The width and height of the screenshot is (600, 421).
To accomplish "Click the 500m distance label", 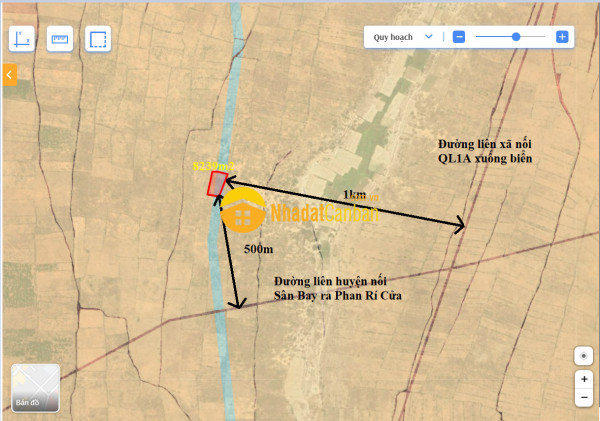I will tap(260, 248).
